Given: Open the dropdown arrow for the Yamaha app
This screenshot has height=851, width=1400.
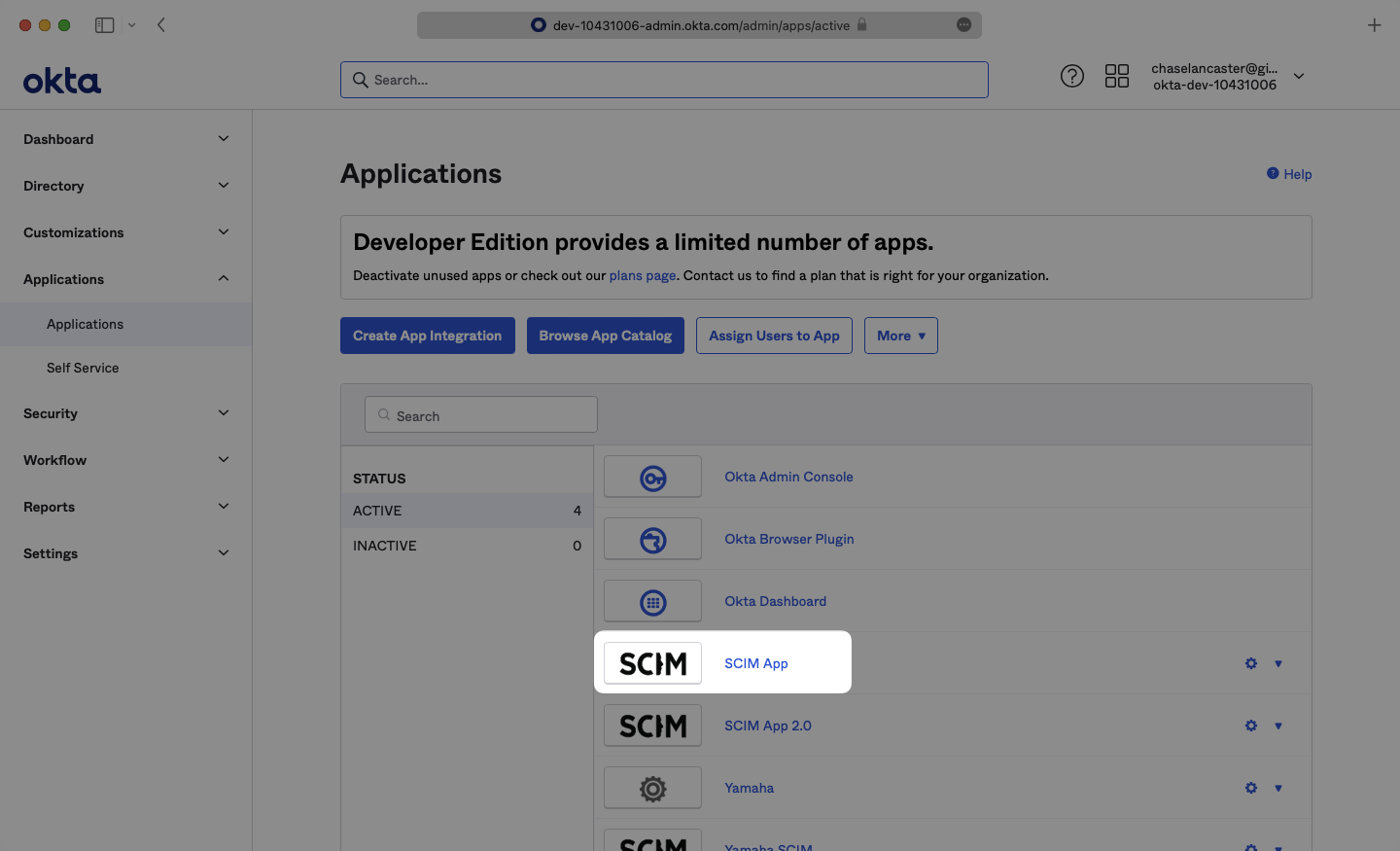Looking at the screenshot, I should 1278,788.
